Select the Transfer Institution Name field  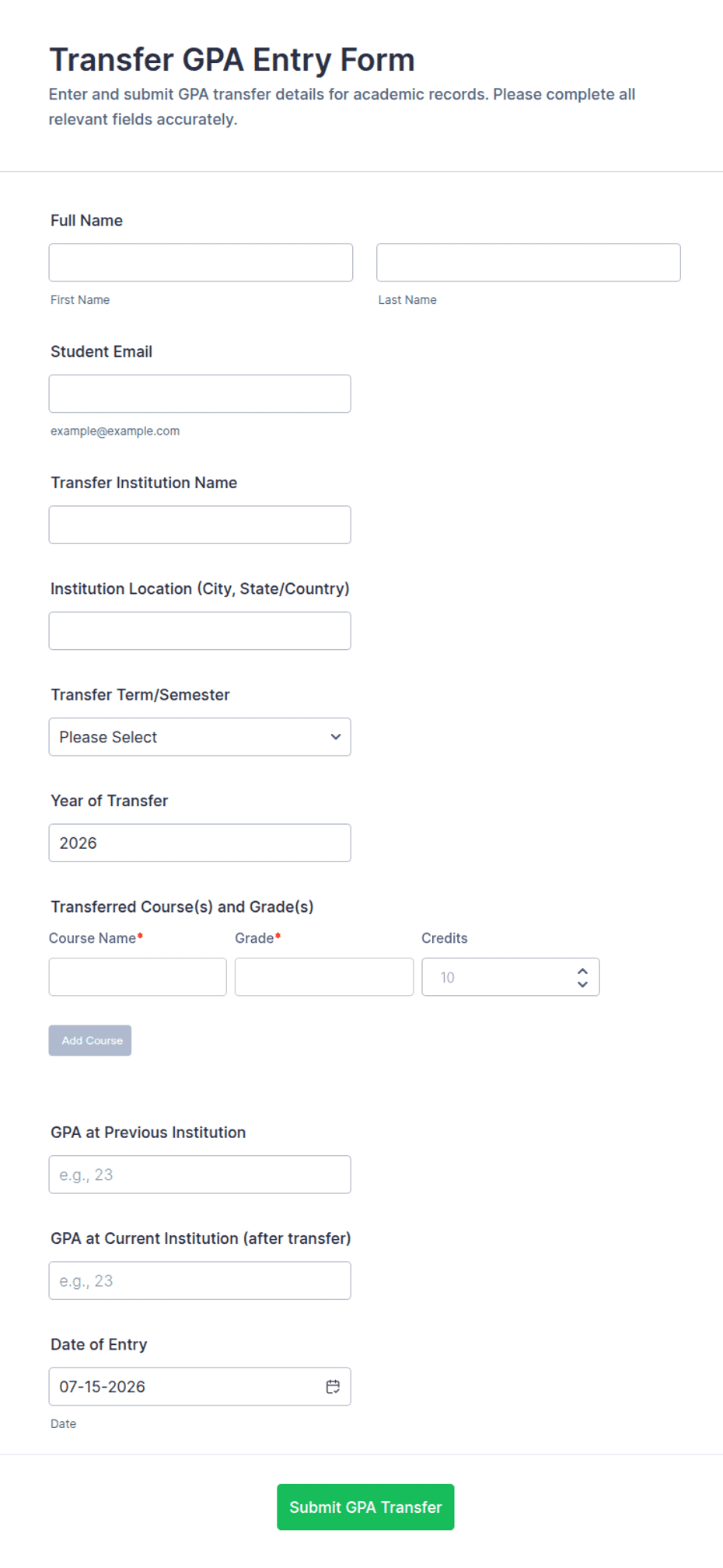click(200, 525)
